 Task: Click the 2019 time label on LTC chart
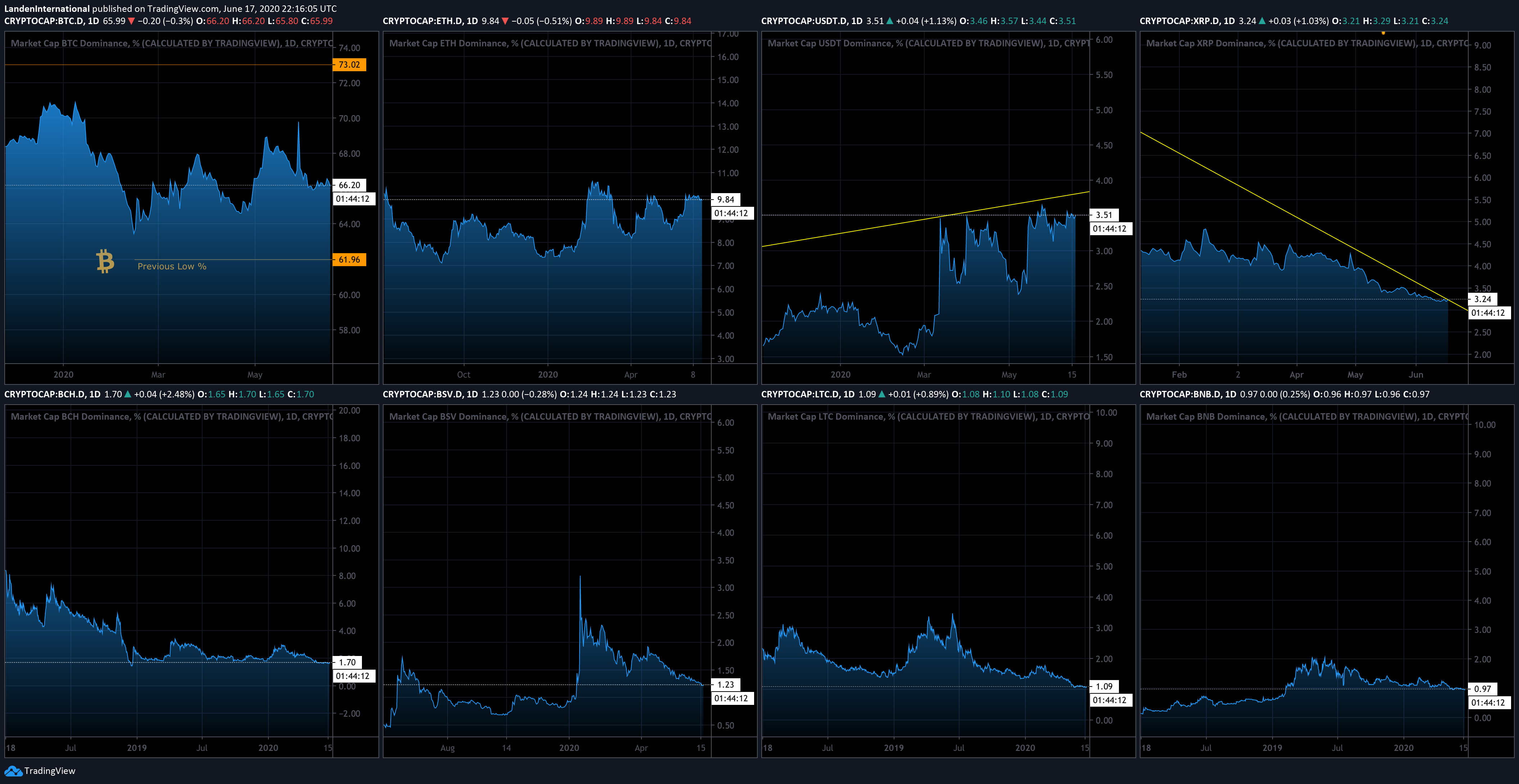(x=894, y=748)
